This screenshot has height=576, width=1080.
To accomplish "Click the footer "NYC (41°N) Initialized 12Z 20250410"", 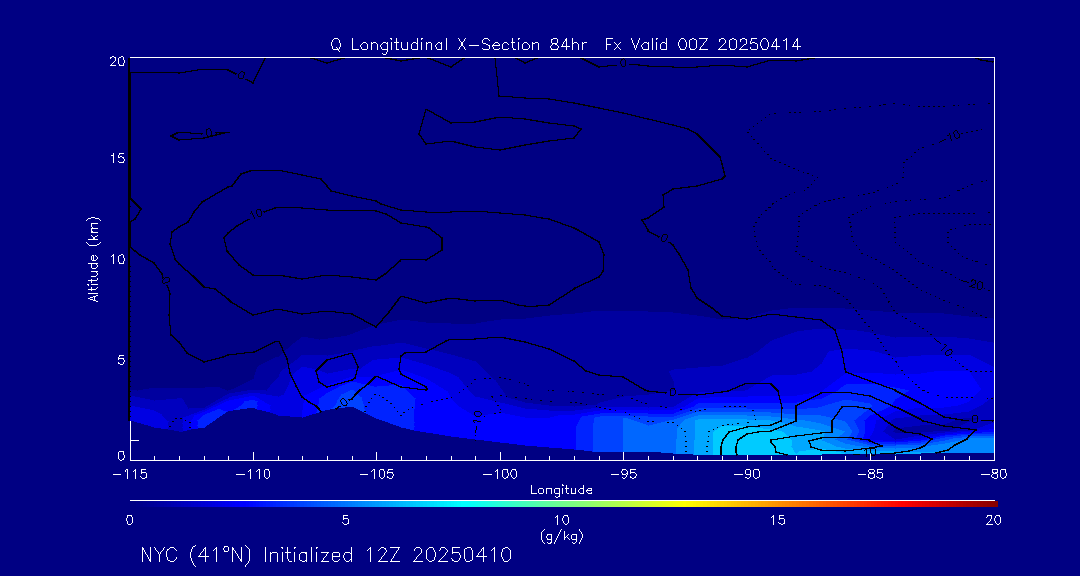I will pos(326,555).
